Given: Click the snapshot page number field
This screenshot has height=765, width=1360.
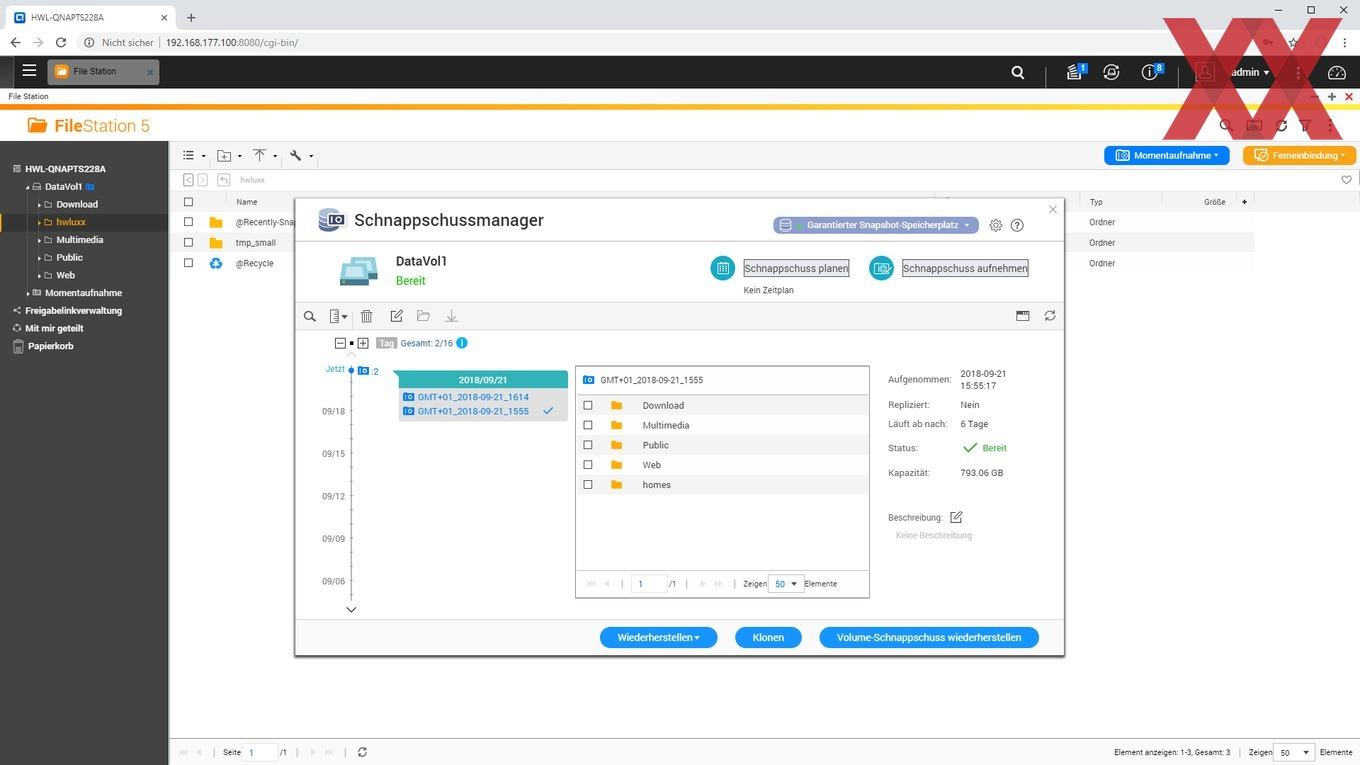Looking at the screenshot, I should tap(649, 584).
